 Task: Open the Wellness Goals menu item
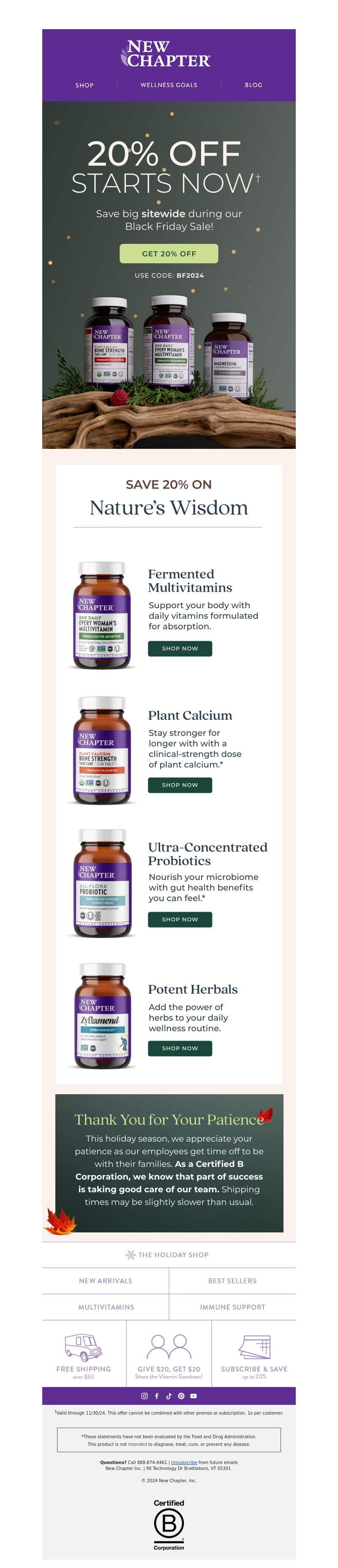click(169, 85)
